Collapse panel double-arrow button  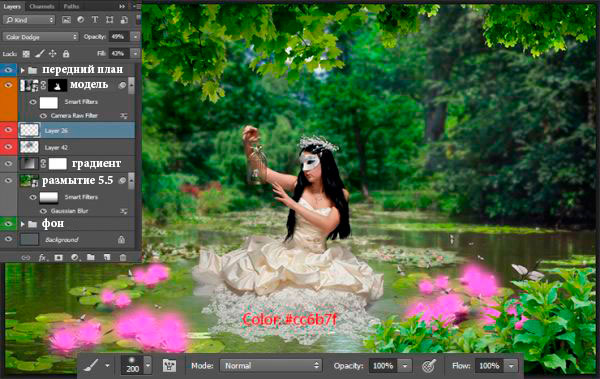click(x=122, y=7)
